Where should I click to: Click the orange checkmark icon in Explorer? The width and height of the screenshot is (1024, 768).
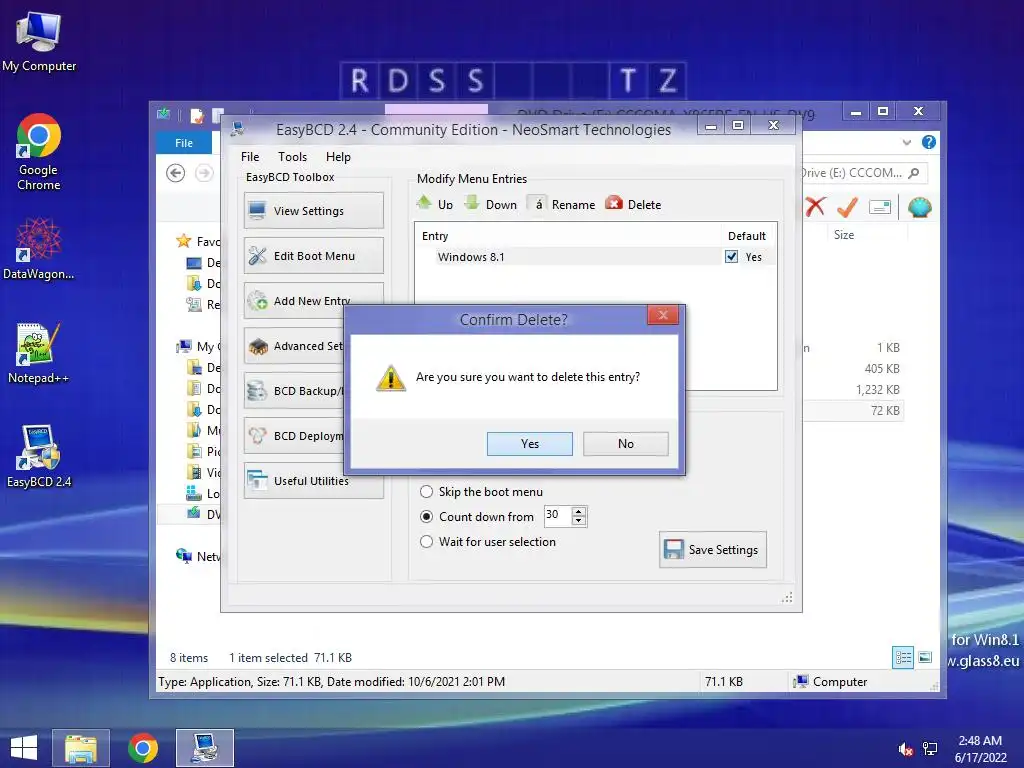click(x=847, y=207)
